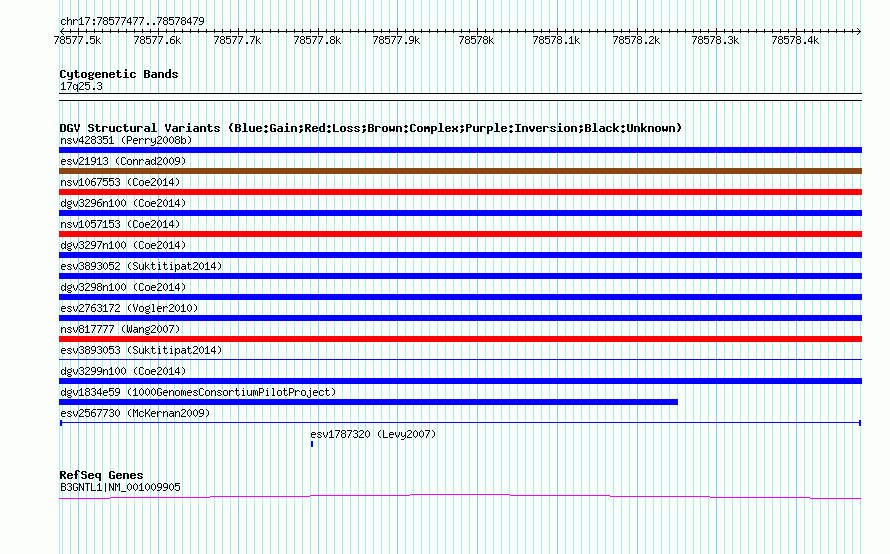Click the 78578.4k ruler tick label
The image size is (890, 554).
pyautogui.click(x=795, y=40)
